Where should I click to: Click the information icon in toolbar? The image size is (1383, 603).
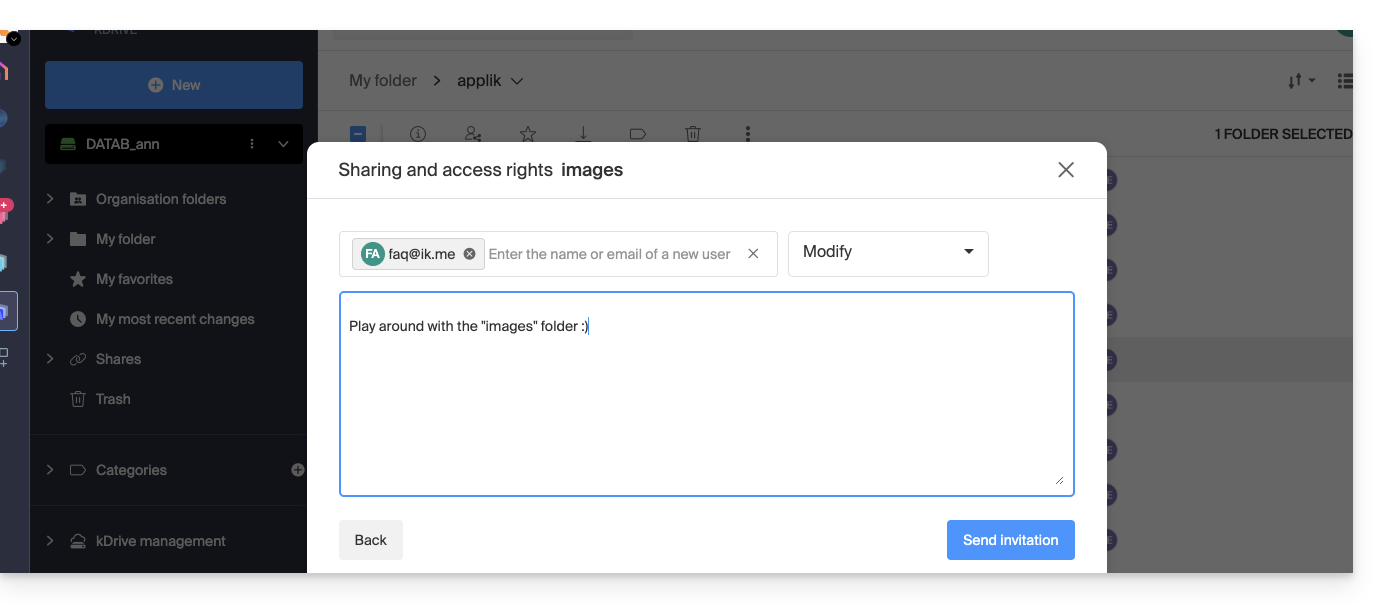(418, 134)
